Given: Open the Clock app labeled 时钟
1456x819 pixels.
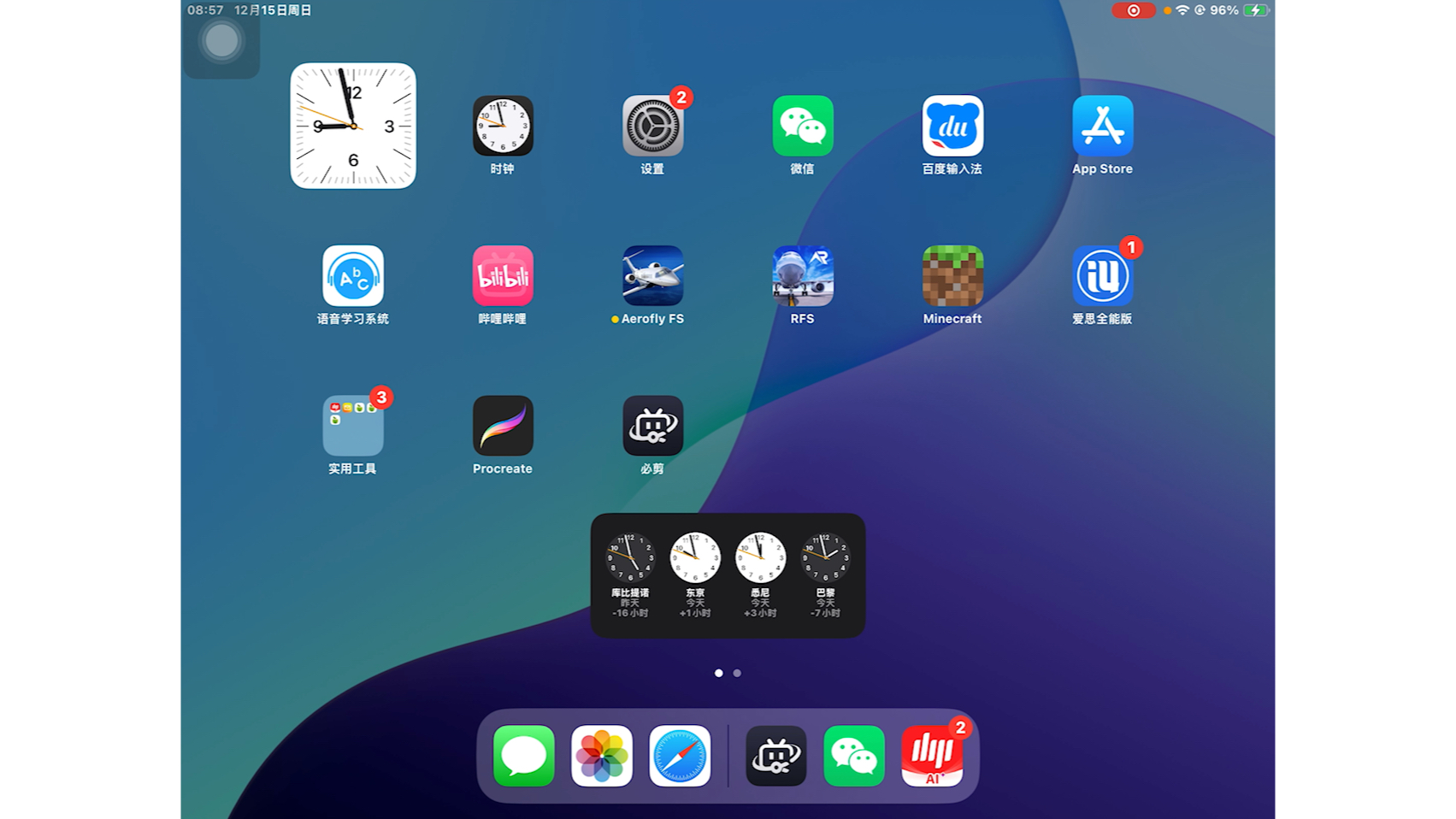Looking at the screenshot, I should point(503,126).
